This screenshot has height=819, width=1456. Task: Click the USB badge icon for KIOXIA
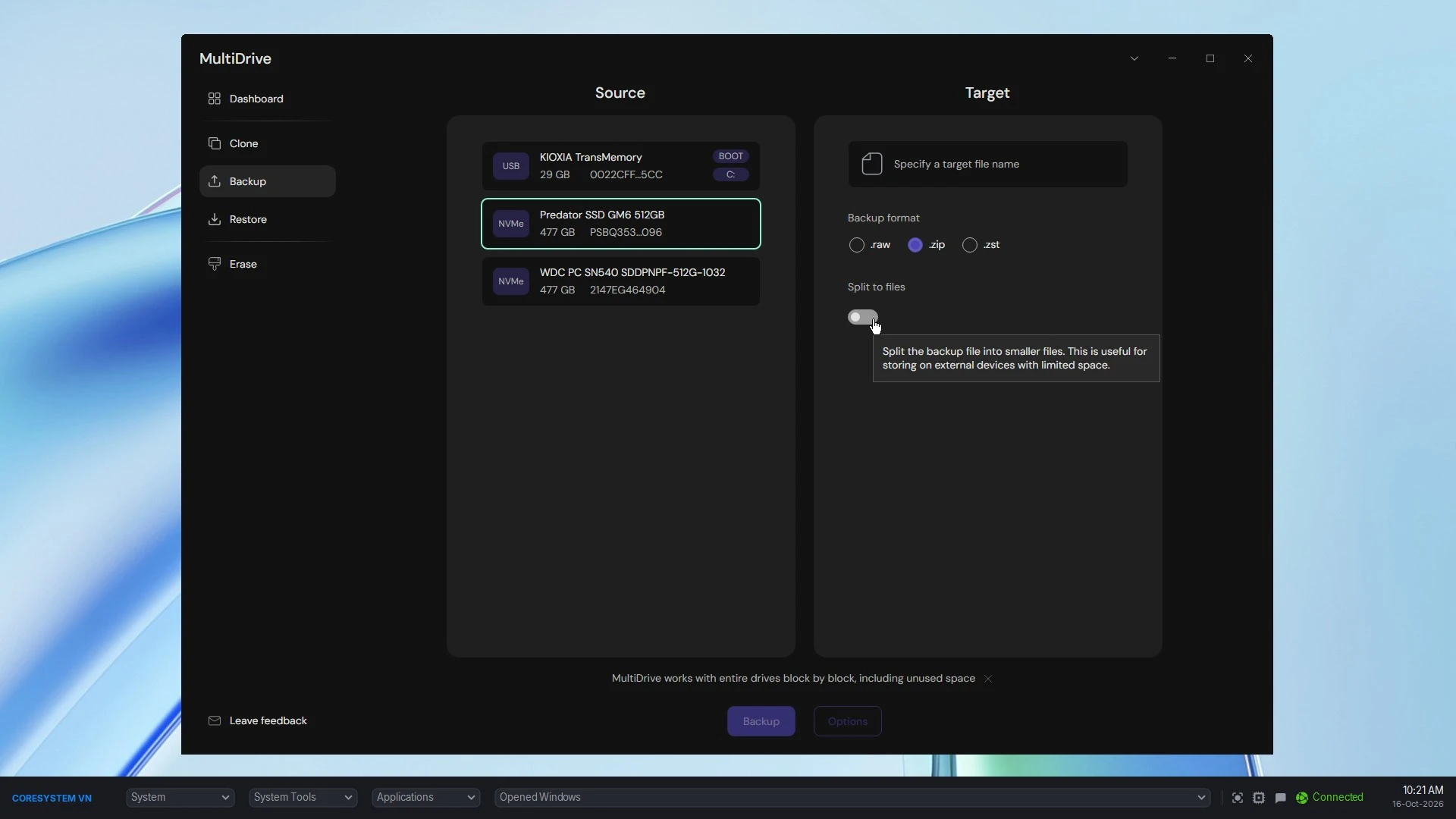click(510, 165)
